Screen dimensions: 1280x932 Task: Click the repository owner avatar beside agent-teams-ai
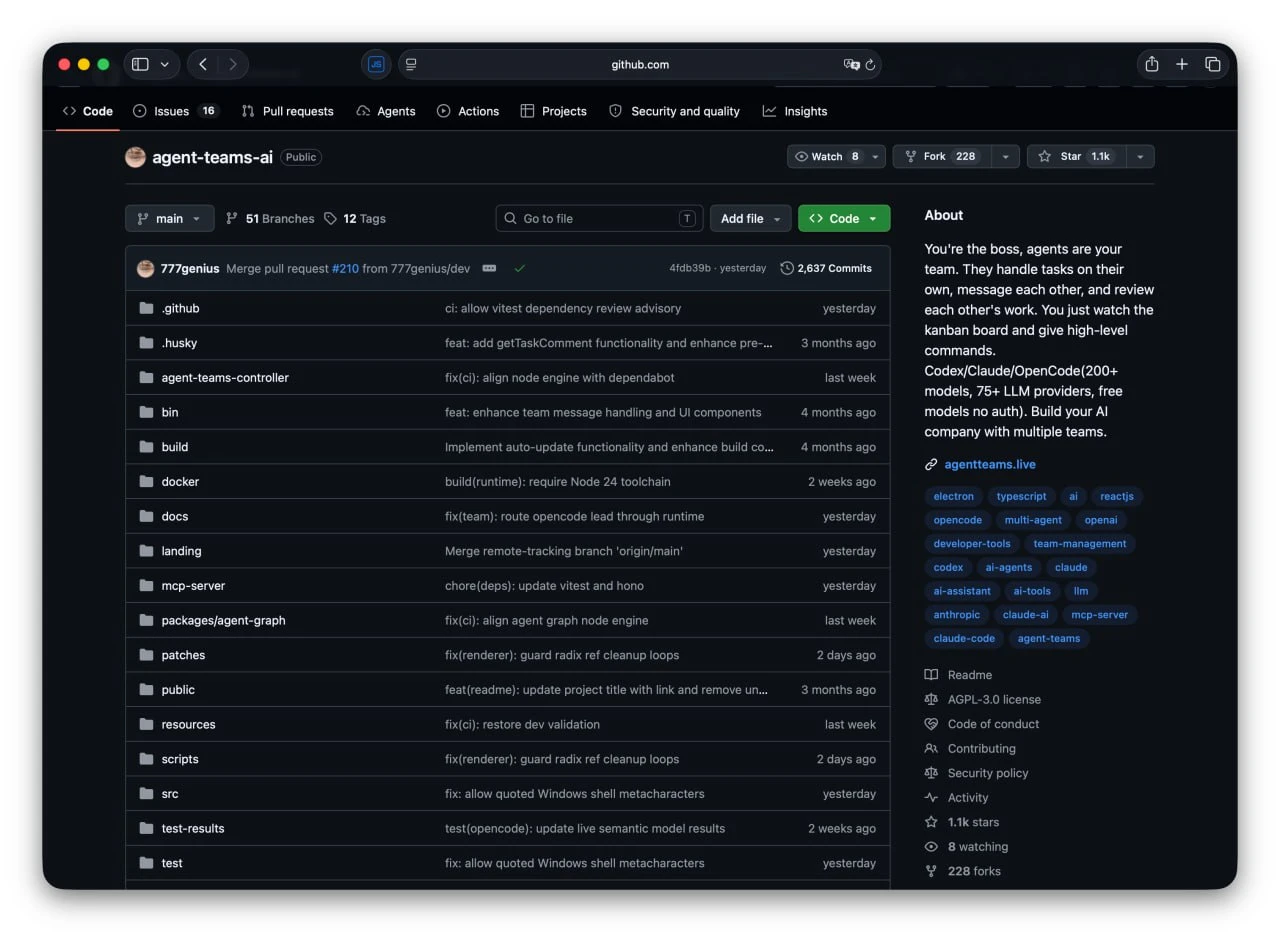click(135, 157)
